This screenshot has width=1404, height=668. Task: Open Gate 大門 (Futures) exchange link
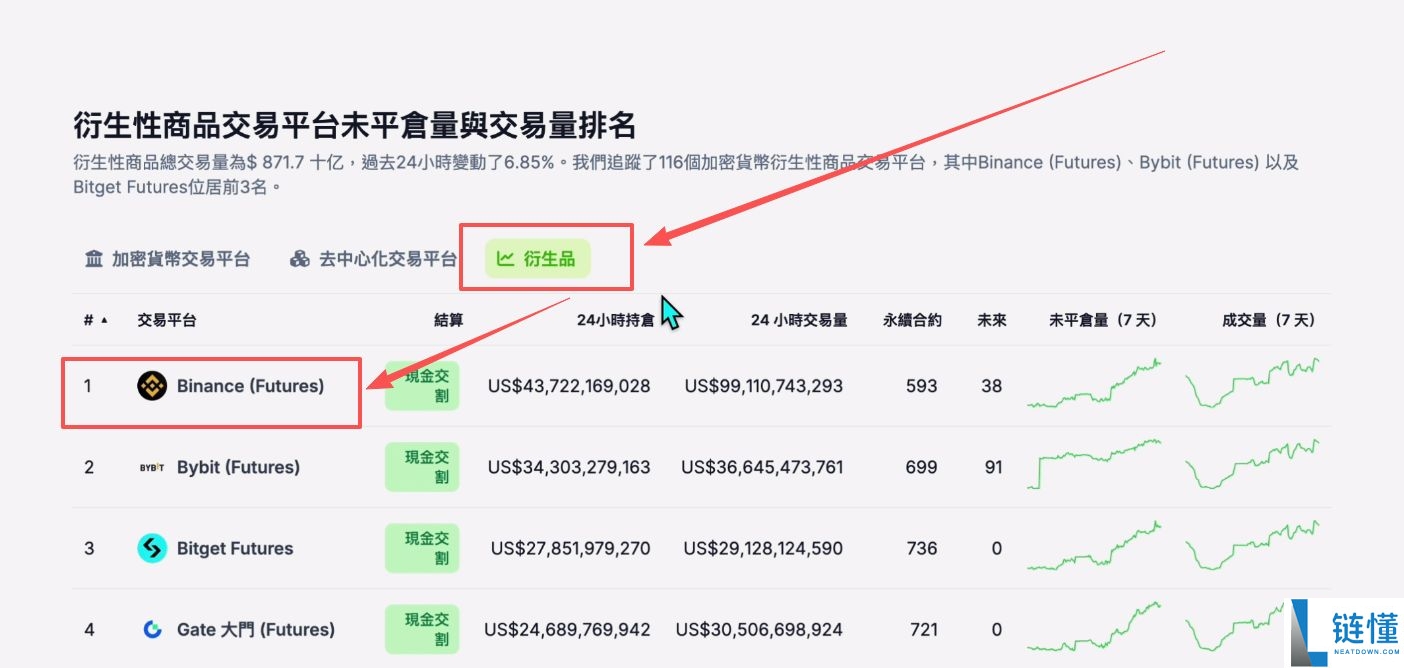[x=256, y=629]
